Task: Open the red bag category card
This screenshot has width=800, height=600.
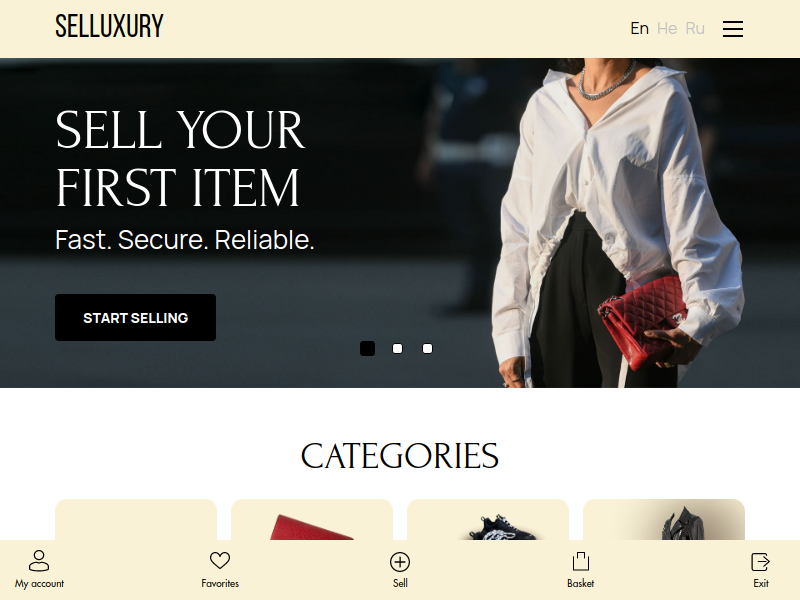Action: click(x=312, y=519)
